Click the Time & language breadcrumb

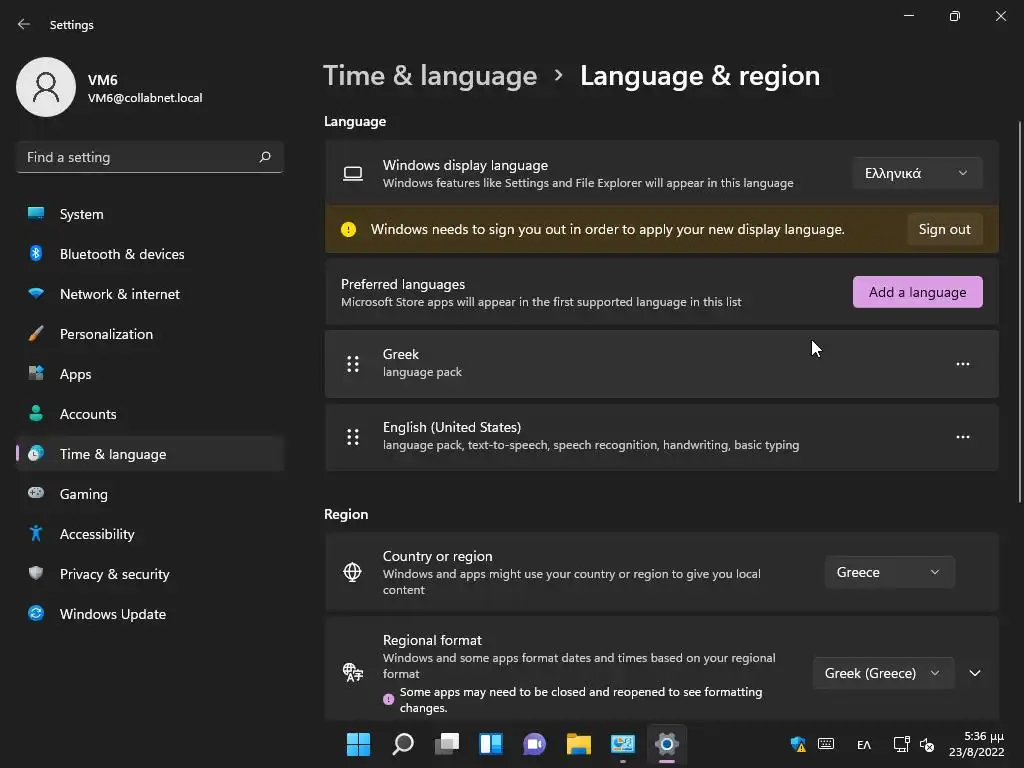click(x=430, y=76)
